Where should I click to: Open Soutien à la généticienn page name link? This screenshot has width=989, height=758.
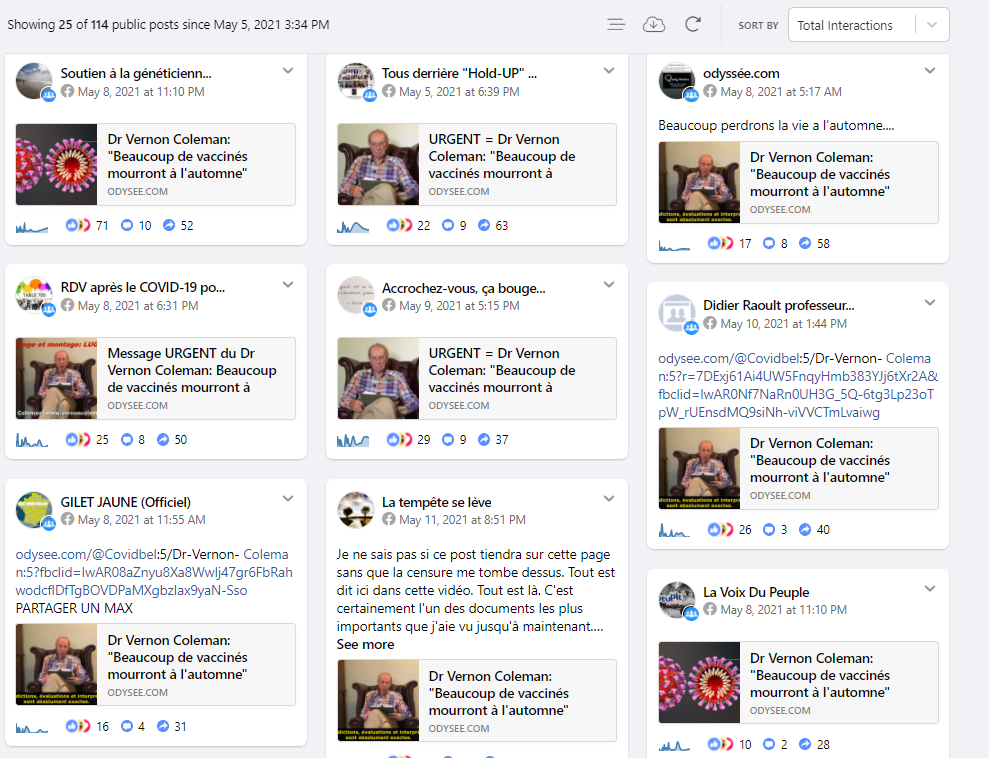coord(136,73)
